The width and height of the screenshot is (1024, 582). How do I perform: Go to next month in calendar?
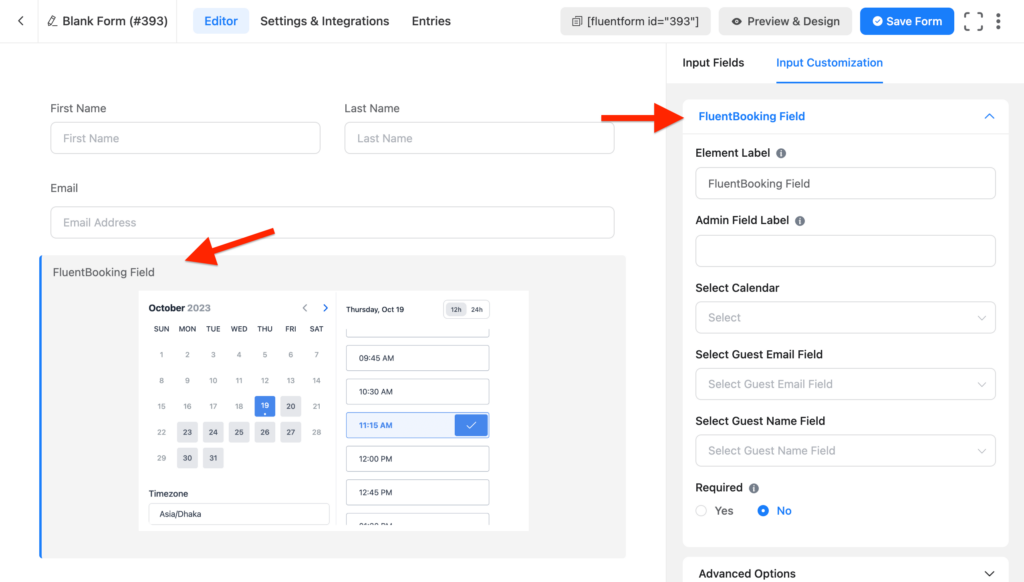tap(325, 308)
